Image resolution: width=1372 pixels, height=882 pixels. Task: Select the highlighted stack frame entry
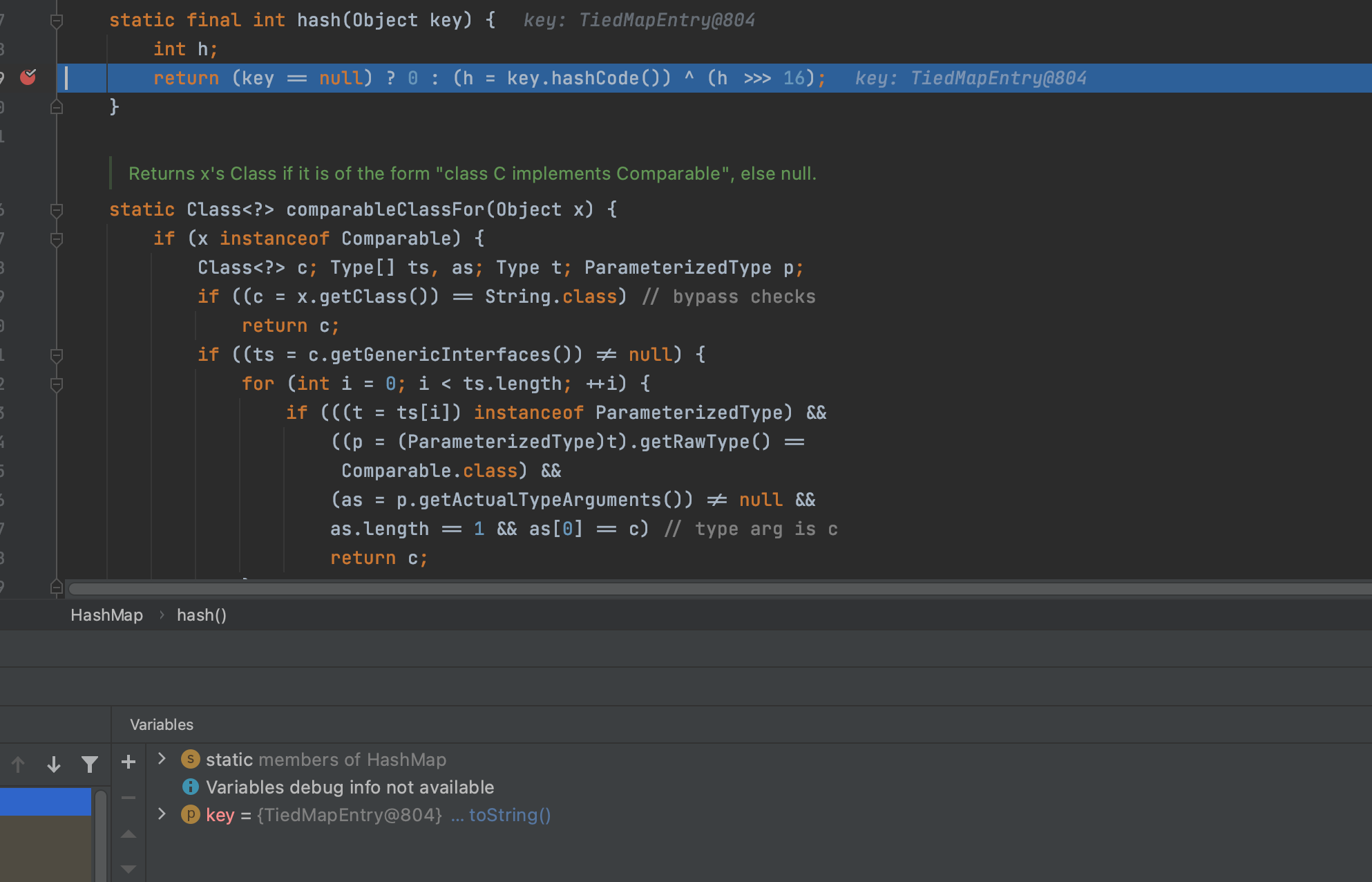pyautogui.click(x=46, y=801)
